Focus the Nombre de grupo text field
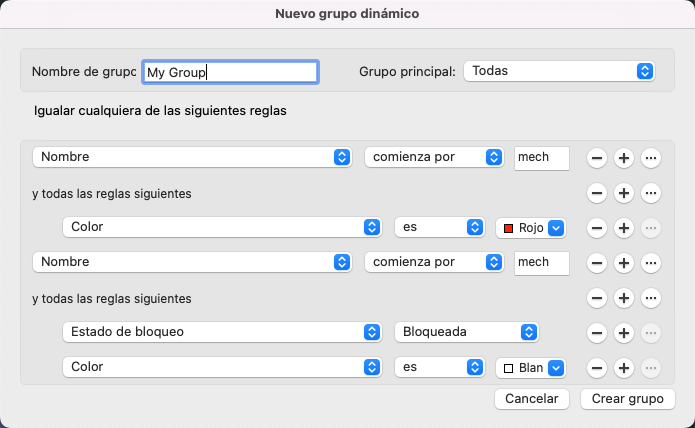Viewport: 695px width, 428px height. tap(230, 72)
